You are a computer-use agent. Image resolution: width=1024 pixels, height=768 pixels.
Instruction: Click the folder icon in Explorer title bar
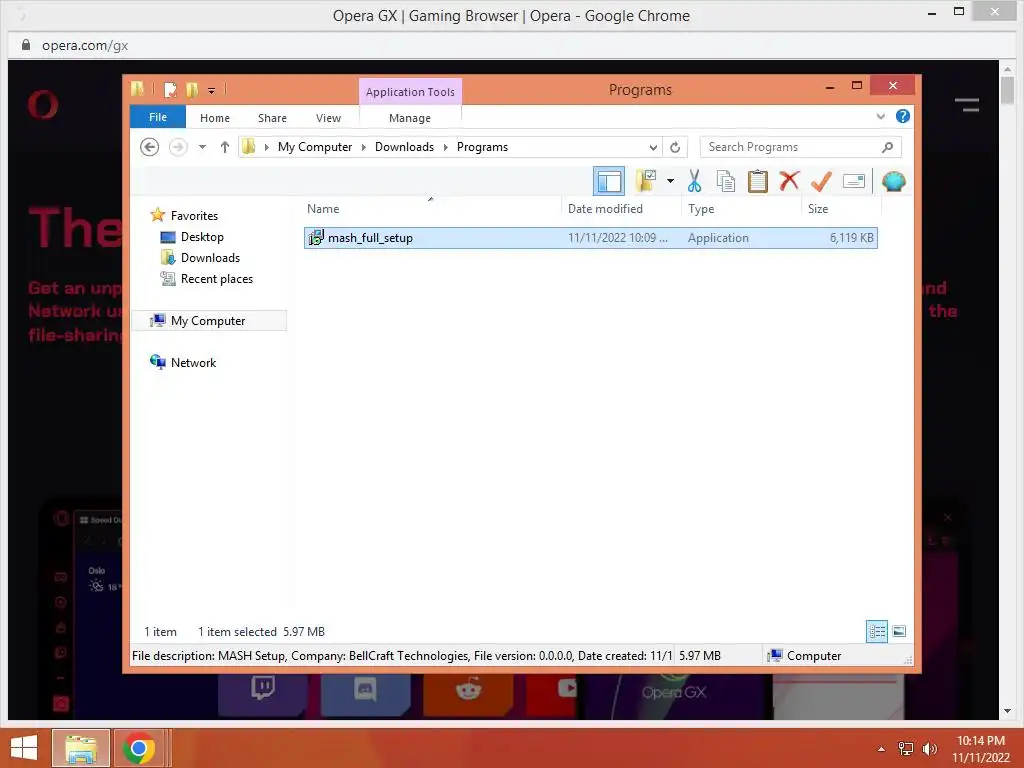[138, 89]
